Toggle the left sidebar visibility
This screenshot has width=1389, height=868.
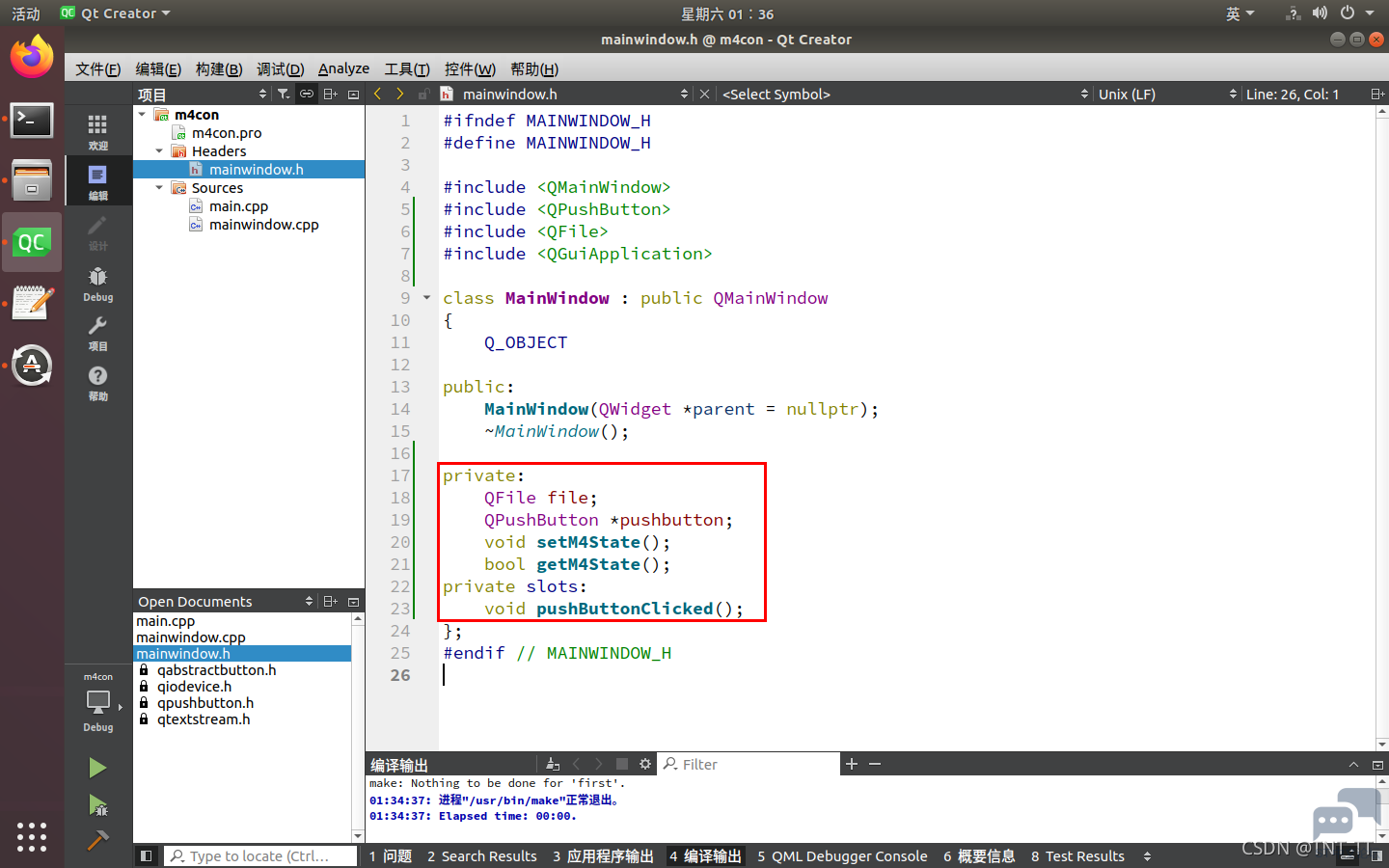tap(147, 855)
